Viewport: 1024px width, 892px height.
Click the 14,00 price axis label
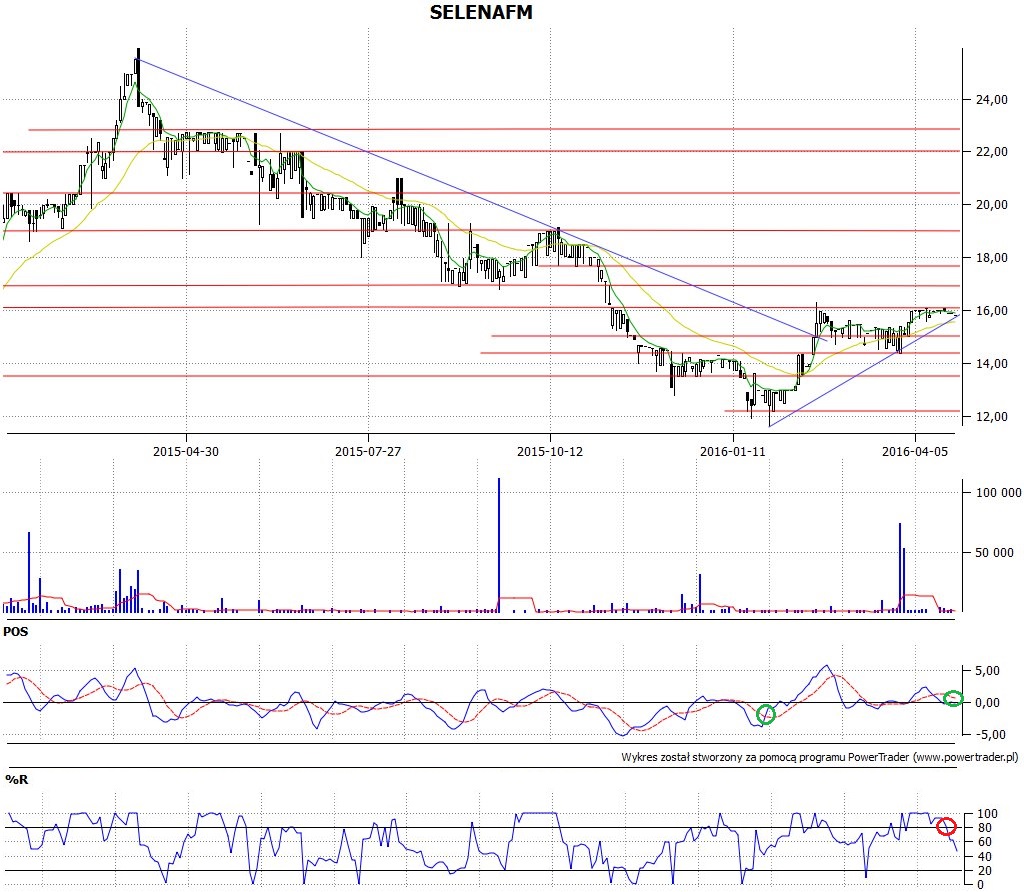[991, 364]
